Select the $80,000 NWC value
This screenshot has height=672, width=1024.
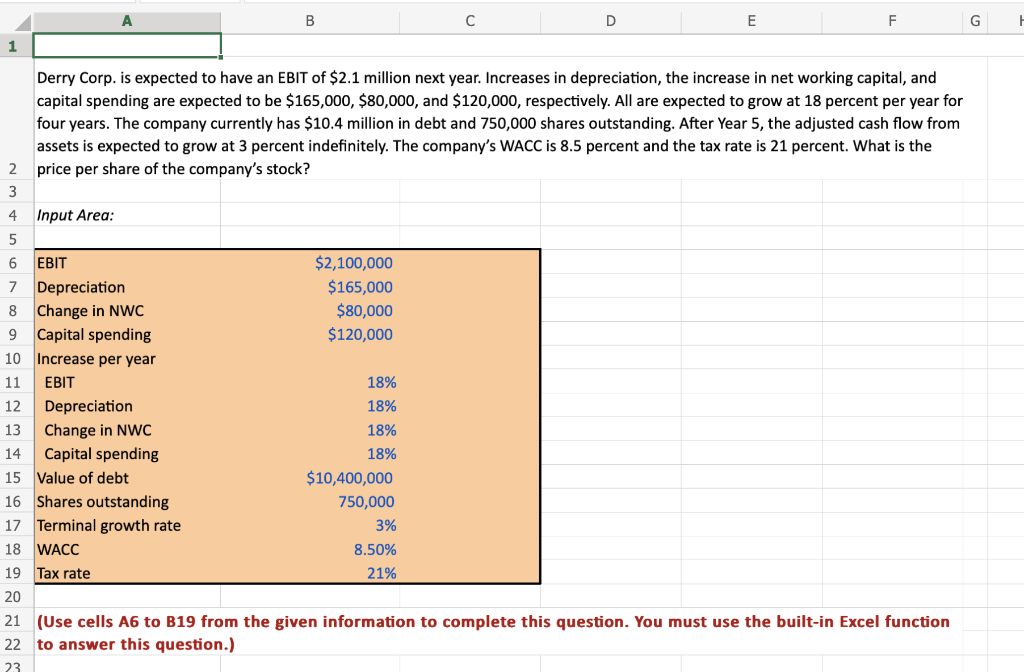pyautogui.click(x=364, y=310)
